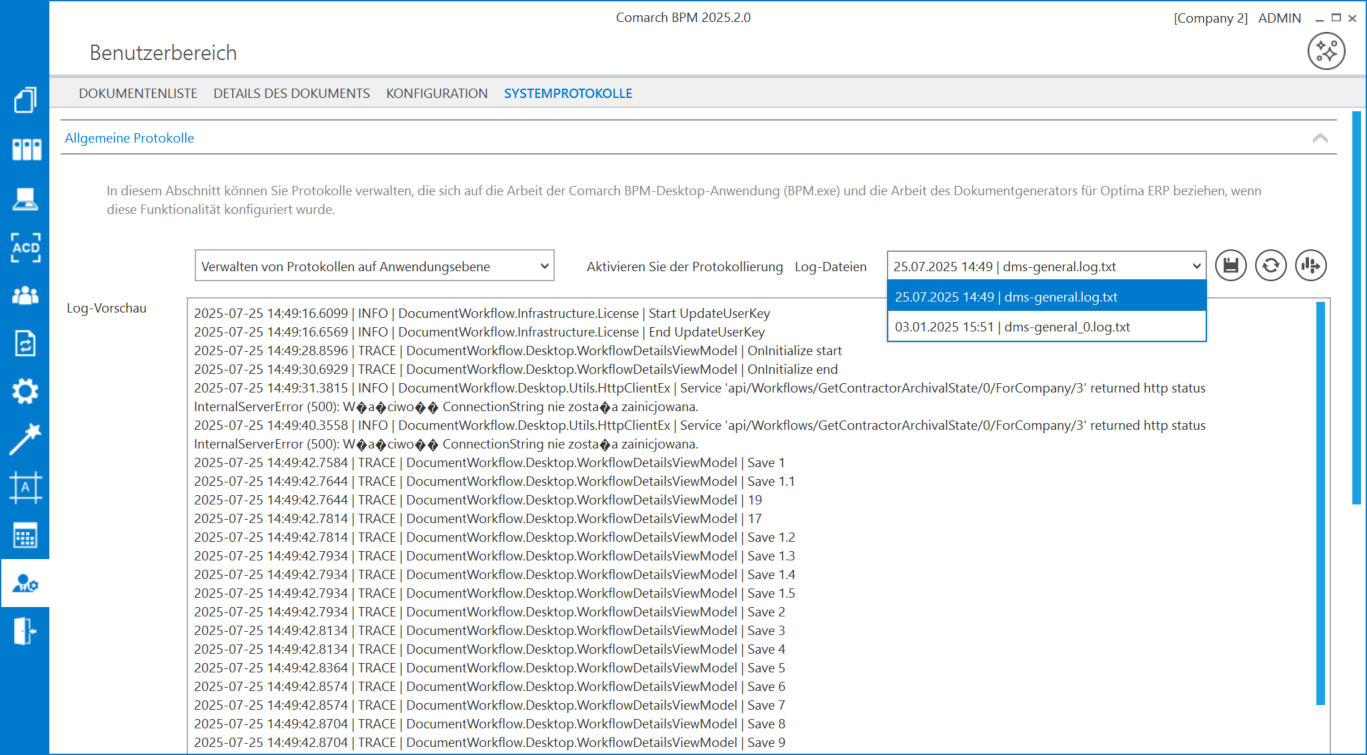Click the magic wand sidebar icon
This screenshot has height=755, width=1367.
click(x=25, y=439)
